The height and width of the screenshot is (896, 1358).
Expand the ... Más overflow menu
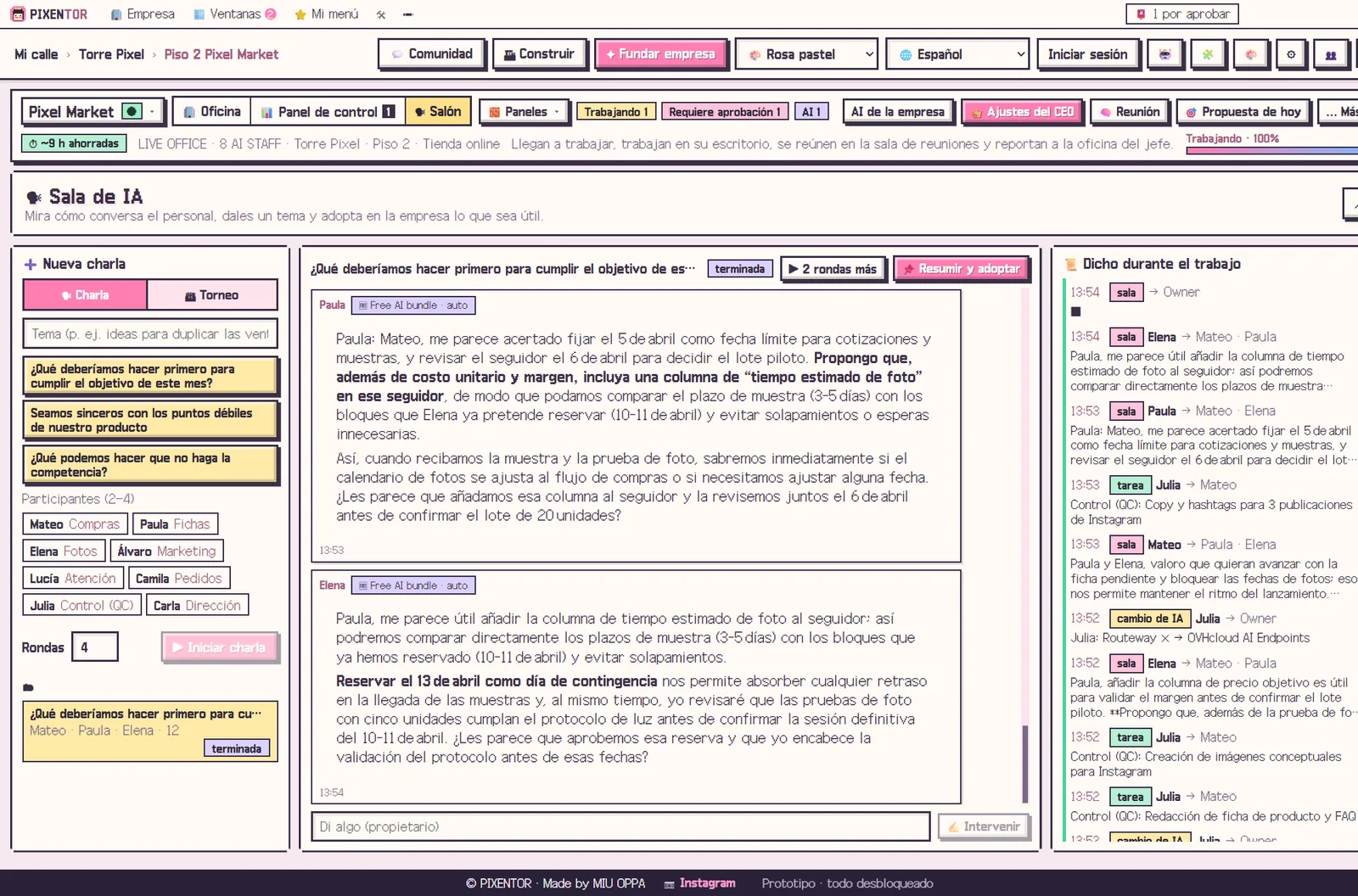pos(1341,111)
